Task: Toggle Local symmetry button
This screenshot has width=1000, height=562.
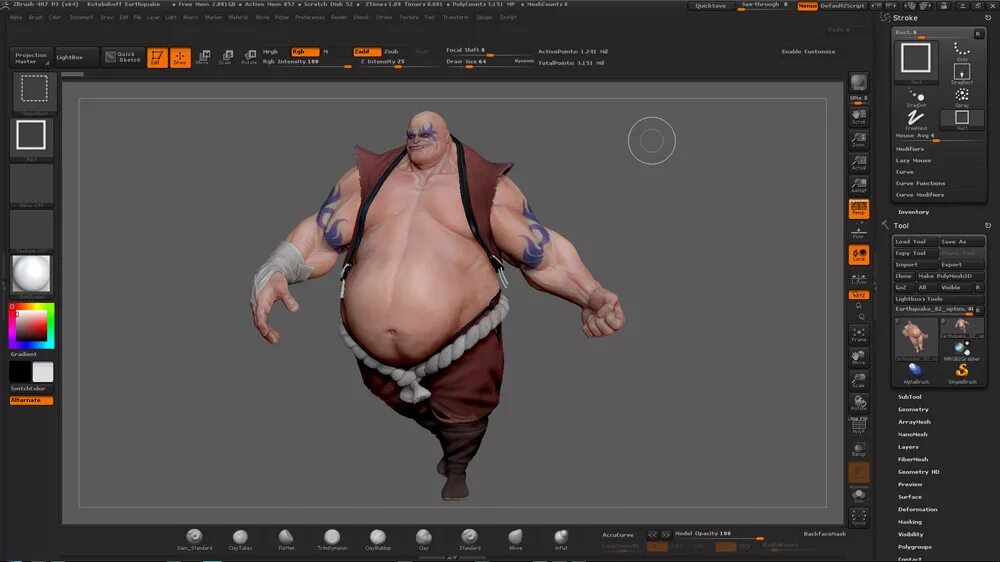Action: pyautogui.click(x=858, y=255)
